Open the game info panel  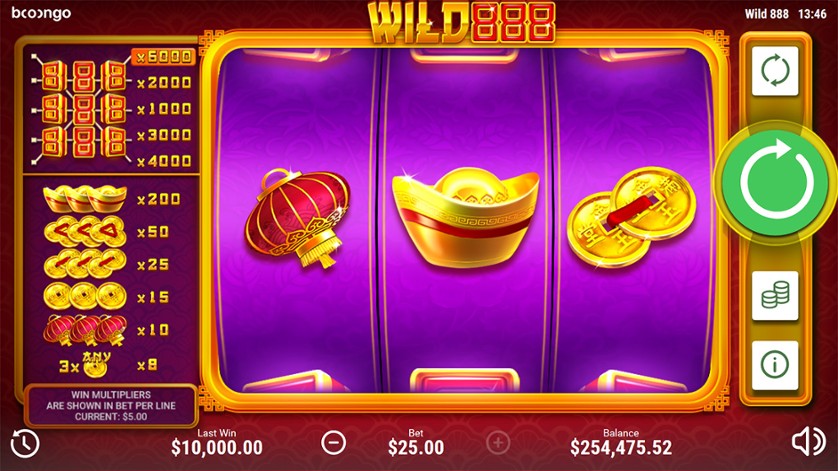click(775, 365)
